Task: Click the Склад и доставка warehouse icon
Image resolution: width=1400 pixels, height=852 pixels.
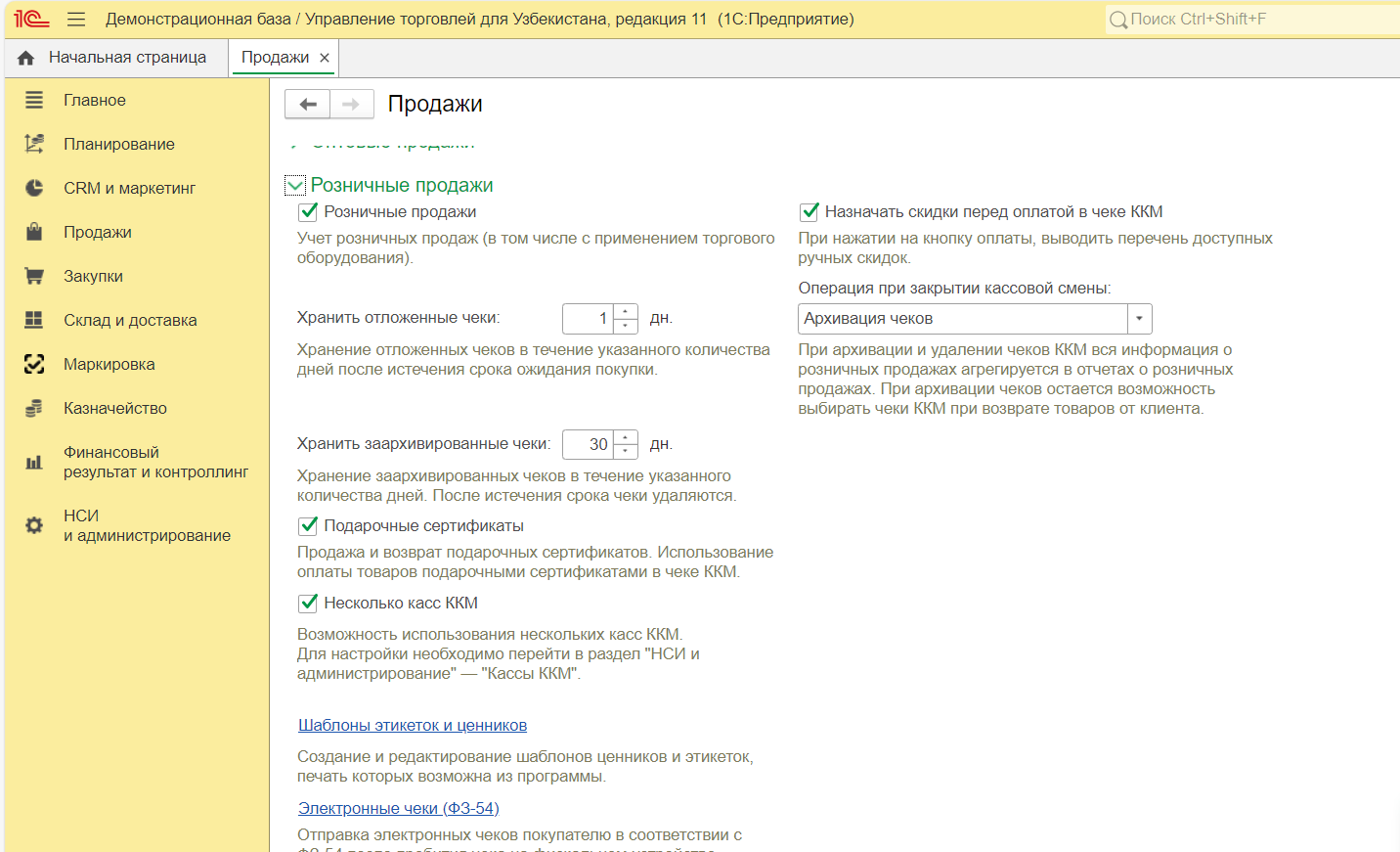Action: (x=34, y=320)
